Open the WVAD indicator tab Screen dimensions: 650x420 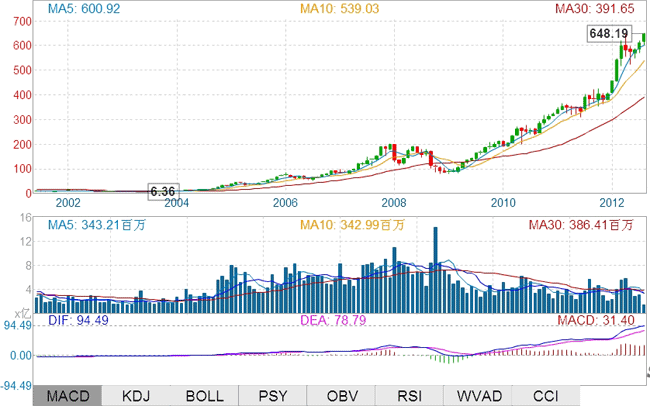pos(477,396)
